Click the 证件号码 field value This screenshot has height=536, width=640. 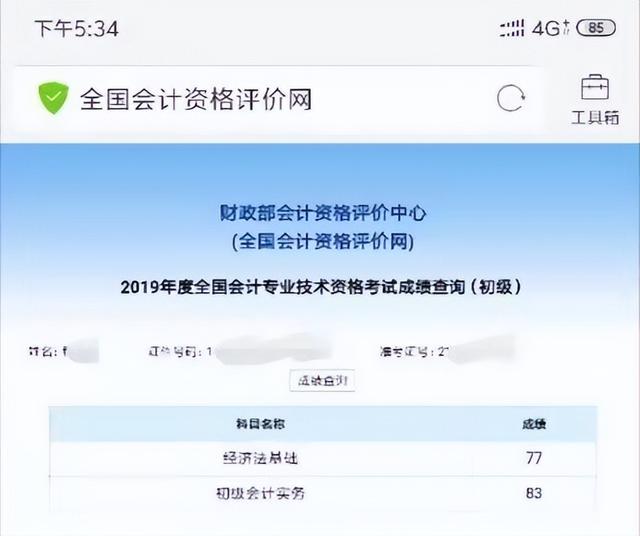[269, 351]
